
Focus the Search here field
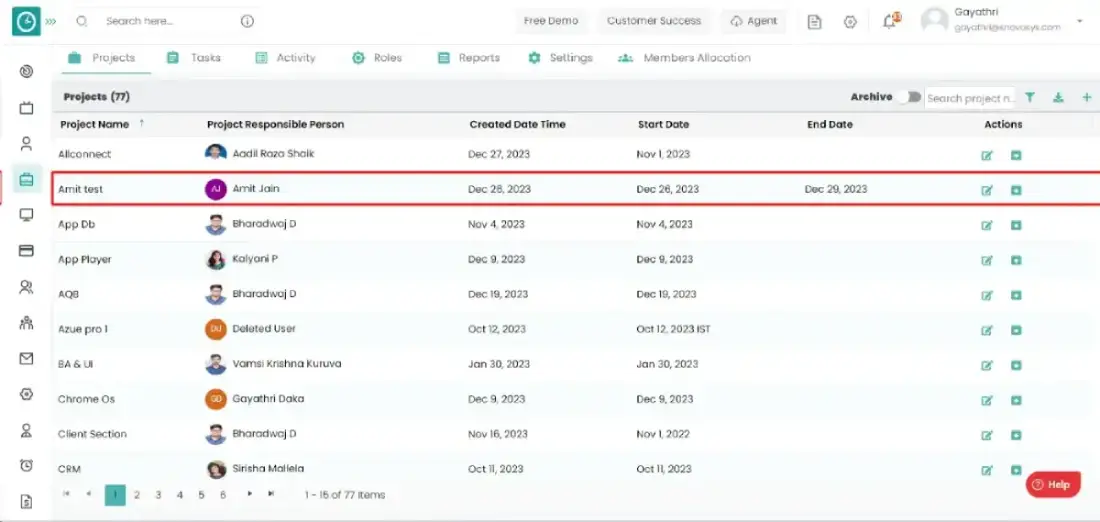165,22
